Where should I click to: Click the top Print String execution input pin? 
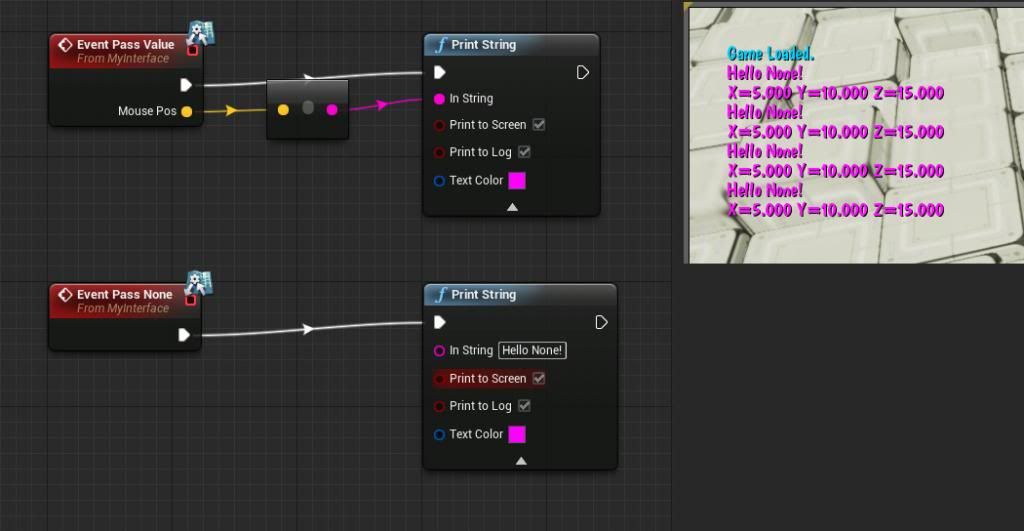439,72
